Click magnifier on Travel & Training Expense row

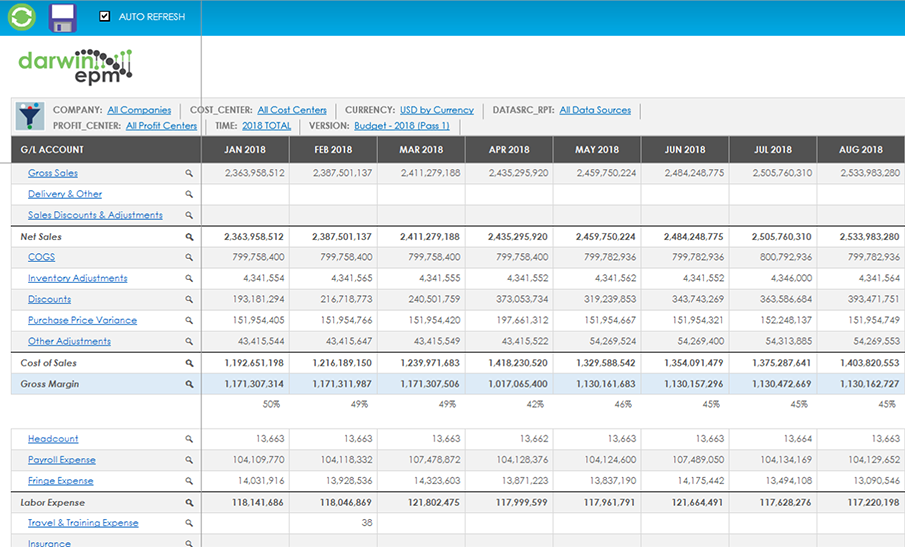pos(189,523)
